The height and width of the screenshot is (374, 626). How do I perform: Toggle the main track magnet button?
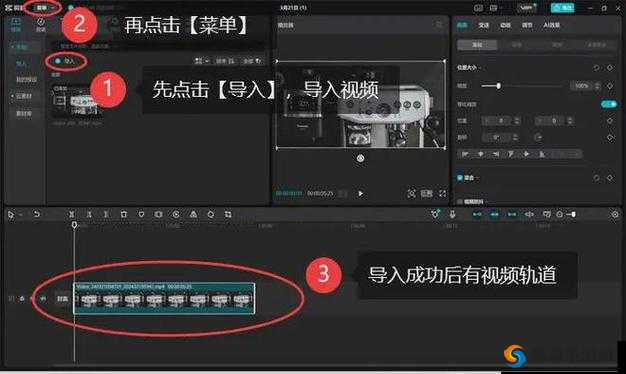coord(477,214)
